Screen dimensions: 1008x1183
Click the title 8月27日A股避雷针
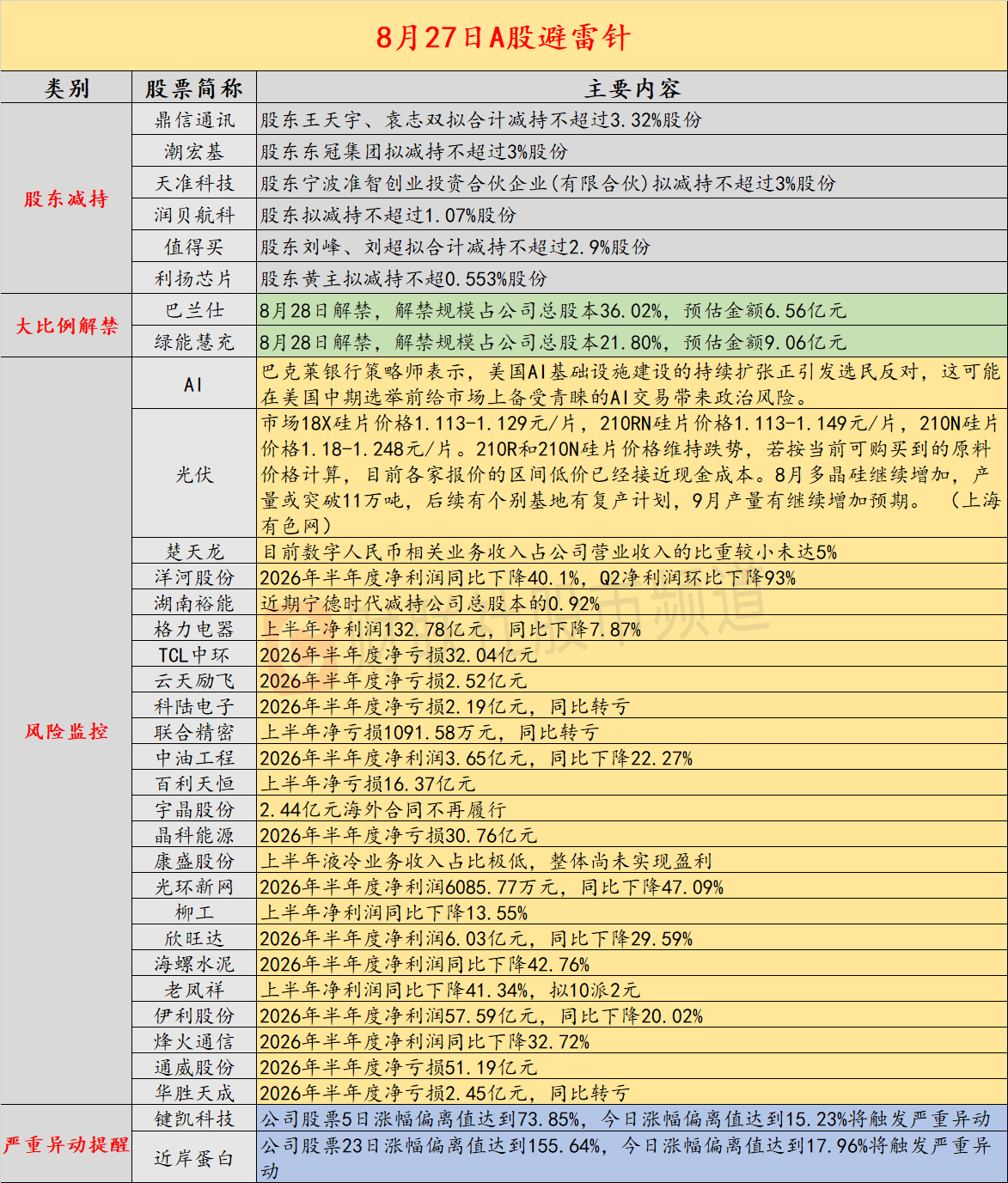coord(504,37)
